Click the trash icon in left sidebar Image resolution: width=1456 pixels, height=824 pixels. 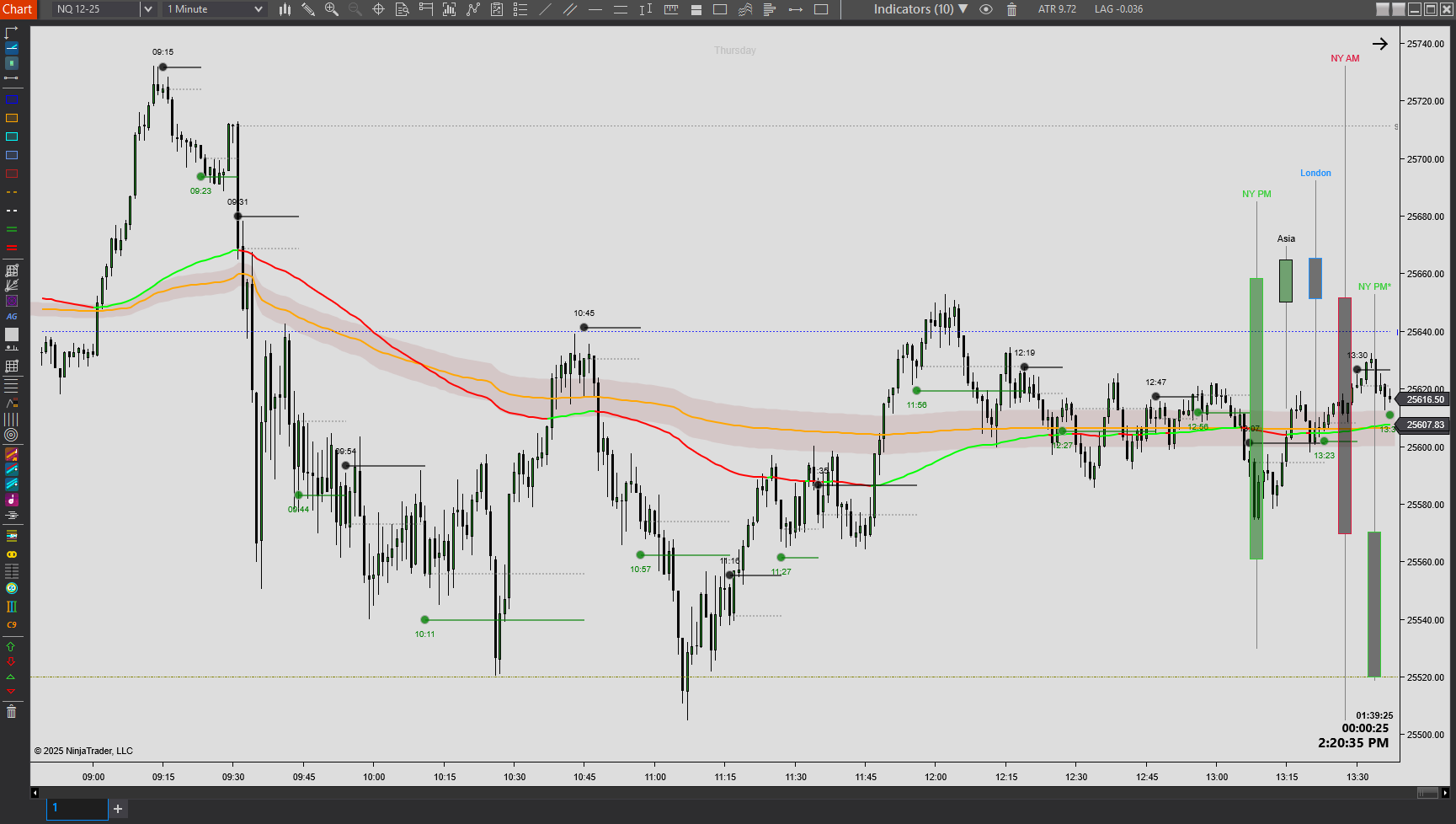coord(11,713)
